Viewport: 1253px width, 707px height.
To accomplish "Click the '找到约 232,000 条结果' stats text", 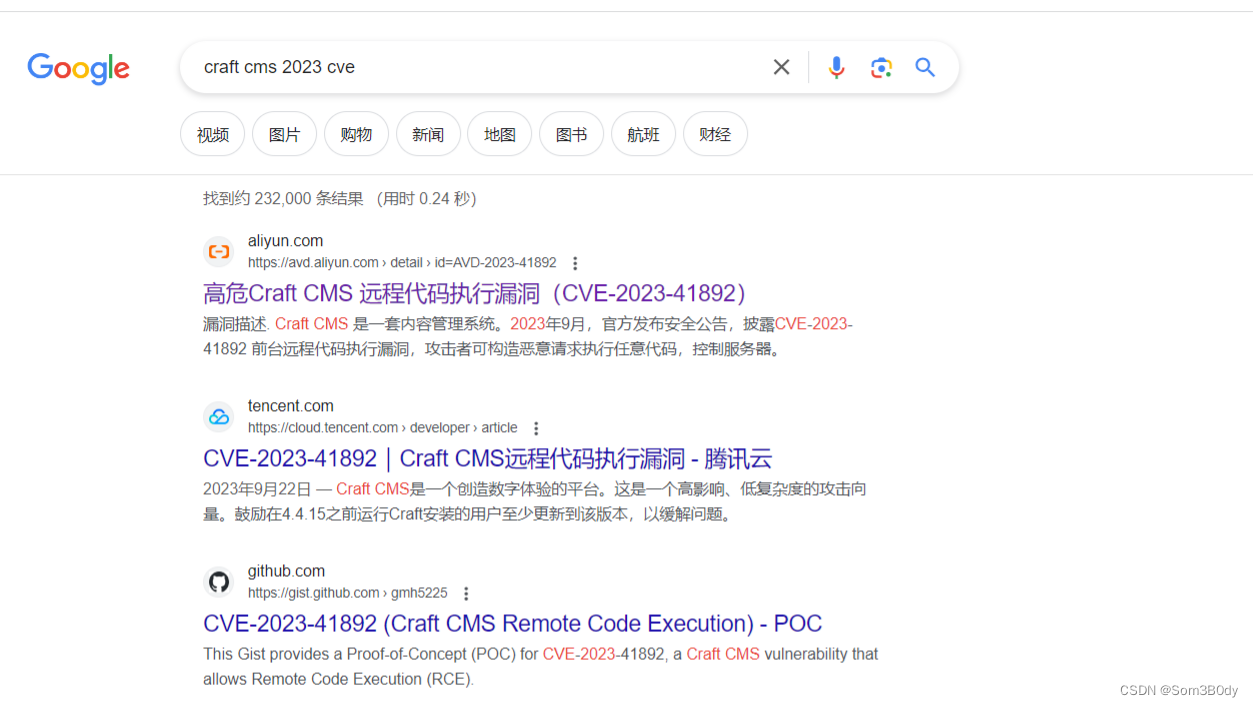I will 340,199.
